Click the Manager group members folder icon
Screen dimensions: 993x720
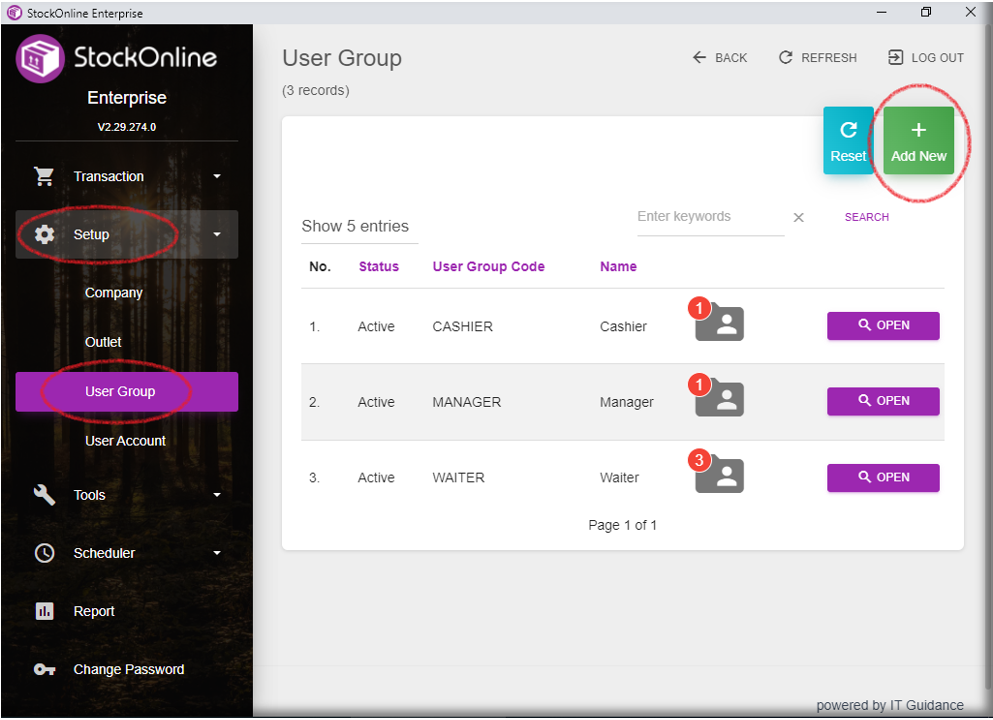(720, 400)
